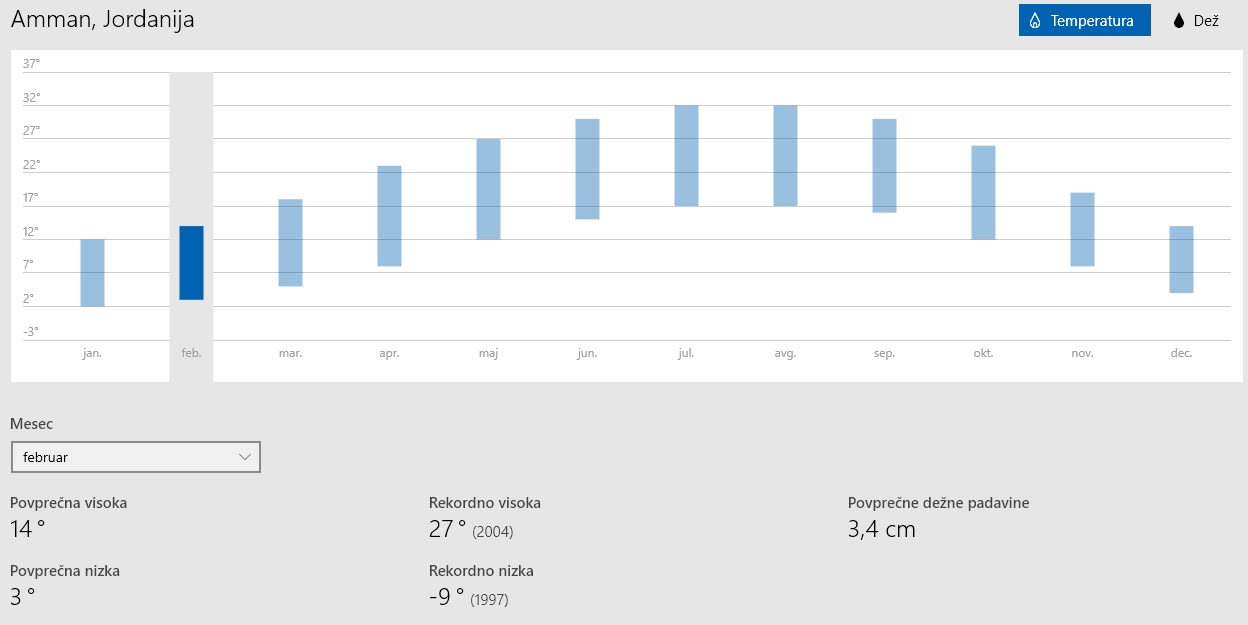
Task: Click the thermometer icon in Temperatura button
Action: 1035,21
